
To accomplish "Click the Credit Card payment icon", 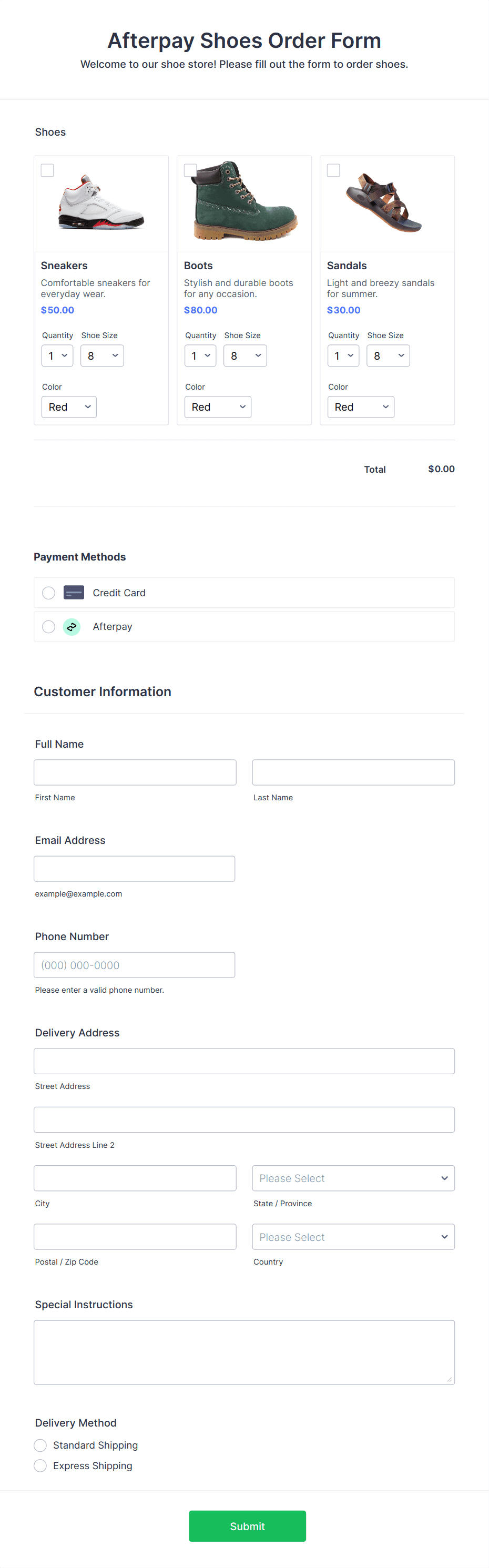I will click(x=73, y=592).
